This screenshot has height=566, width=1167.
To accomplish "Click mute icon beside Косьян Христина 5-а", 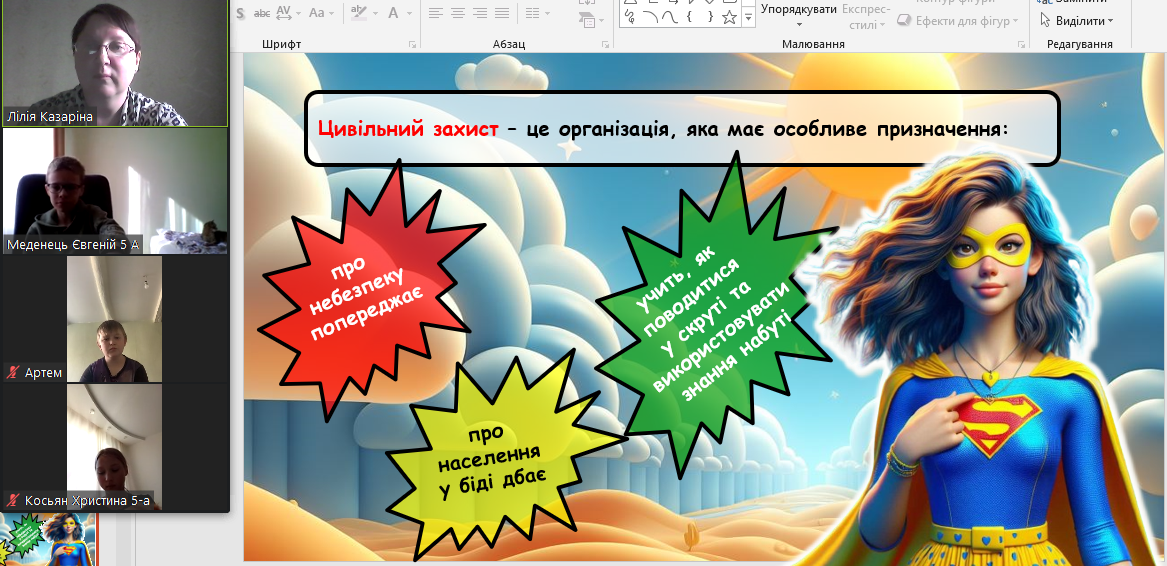I will pos(13,500).
